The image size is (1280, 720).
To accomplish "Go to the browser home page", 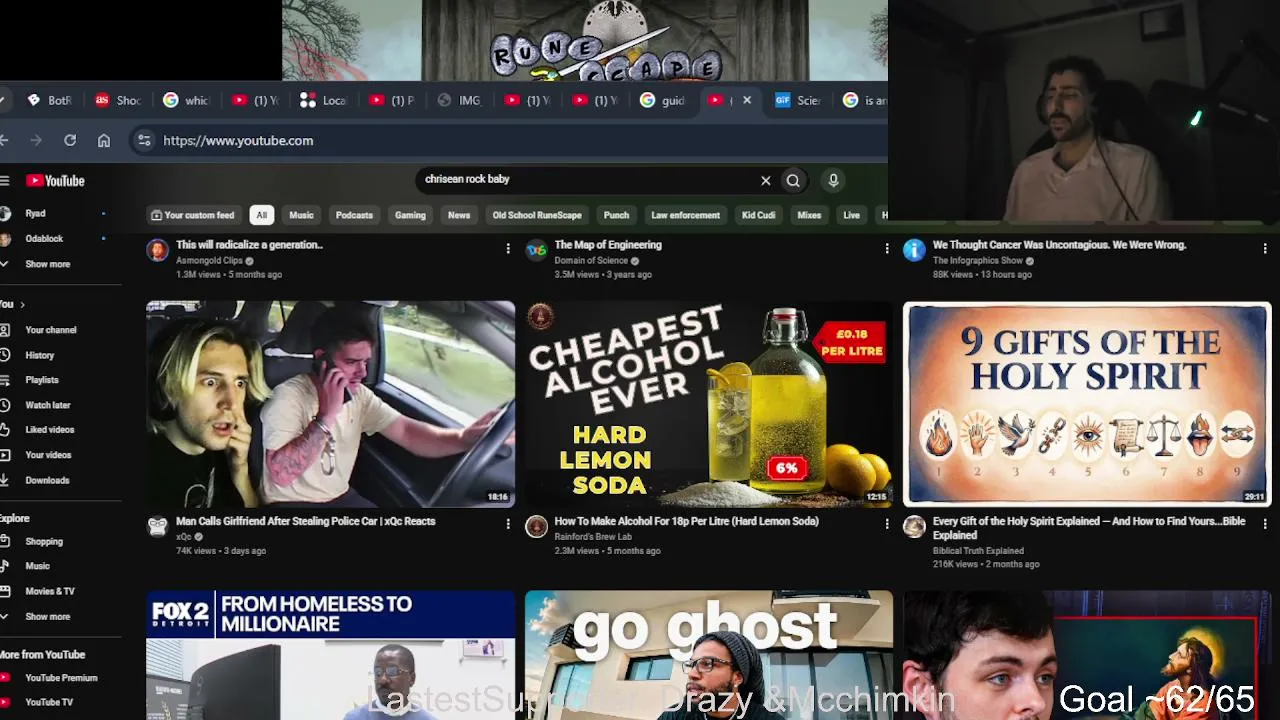I will pyautogui.click(x=104, y=141).
